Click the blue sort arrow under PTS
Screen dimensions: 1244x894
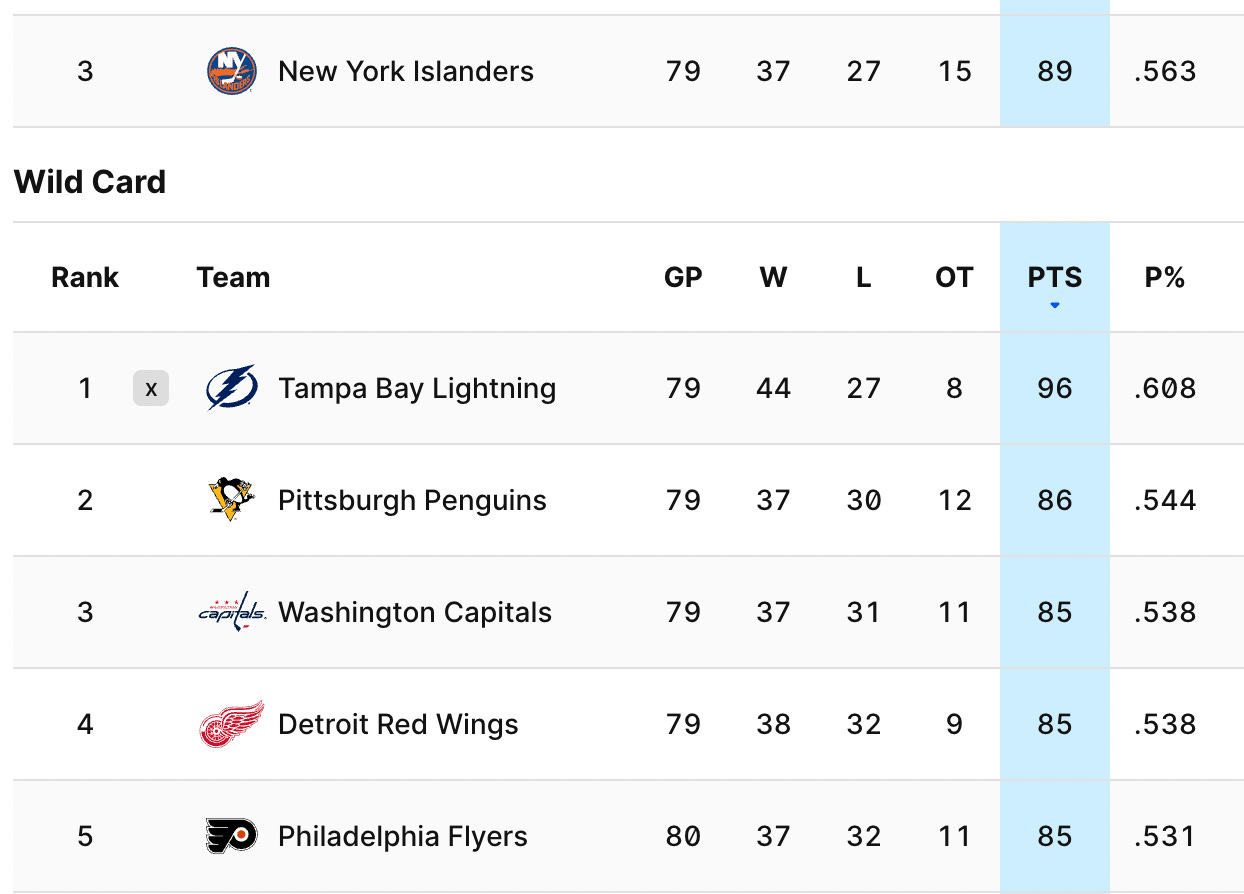(1055, 305)
